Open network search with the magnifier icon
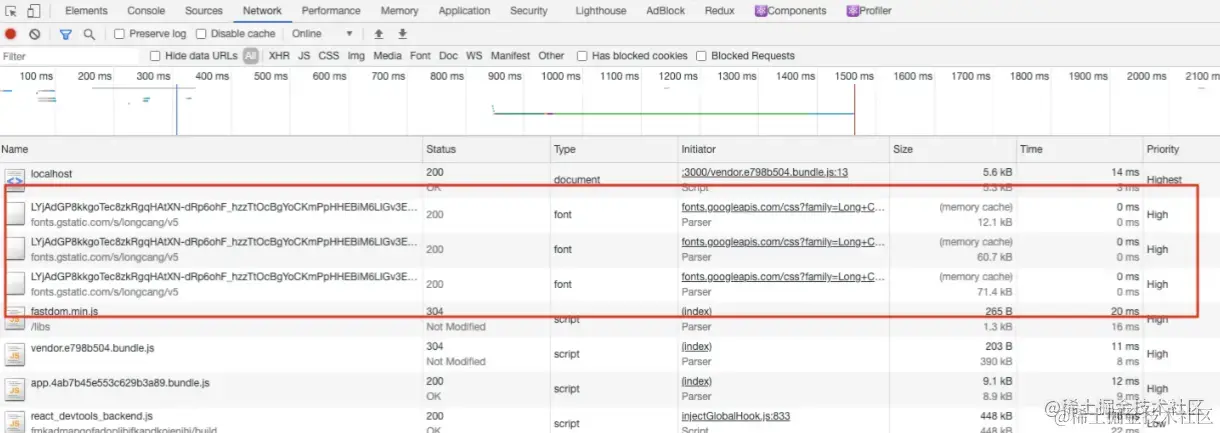This screenshot has width=1220, height=433. pyautogui.click(x=89, y=34)
